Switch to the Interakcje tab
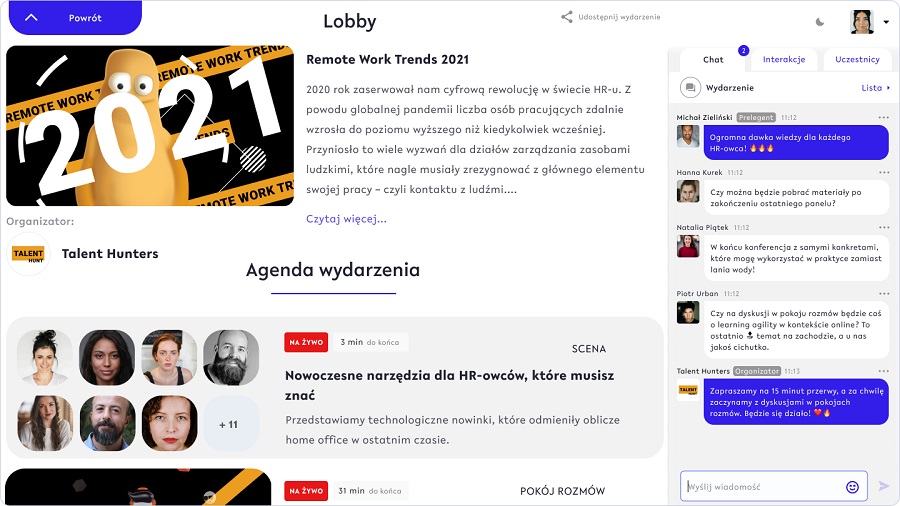 click(784, 60)
